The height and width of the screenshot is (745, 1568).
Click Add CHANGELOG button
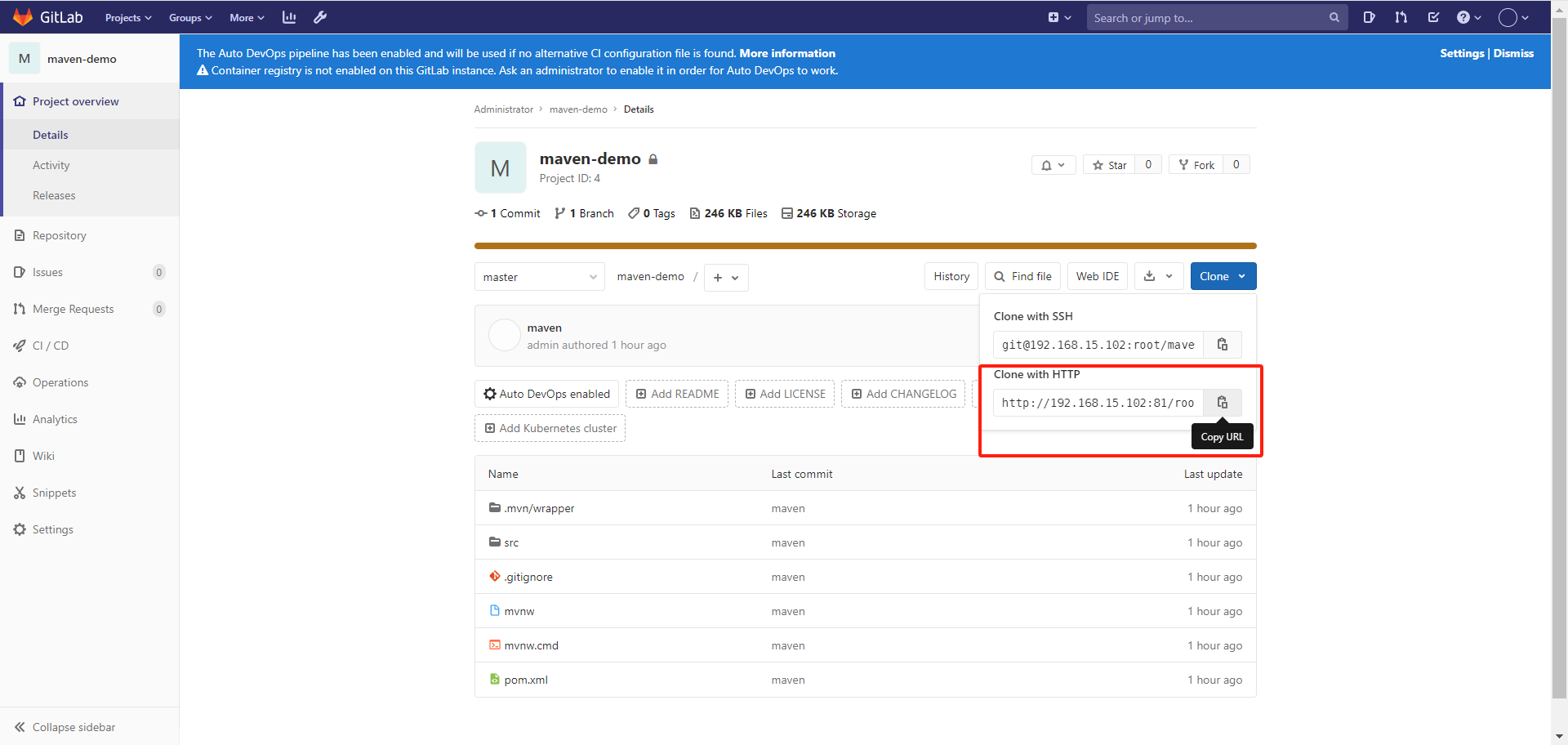click(x=903, y=394)
